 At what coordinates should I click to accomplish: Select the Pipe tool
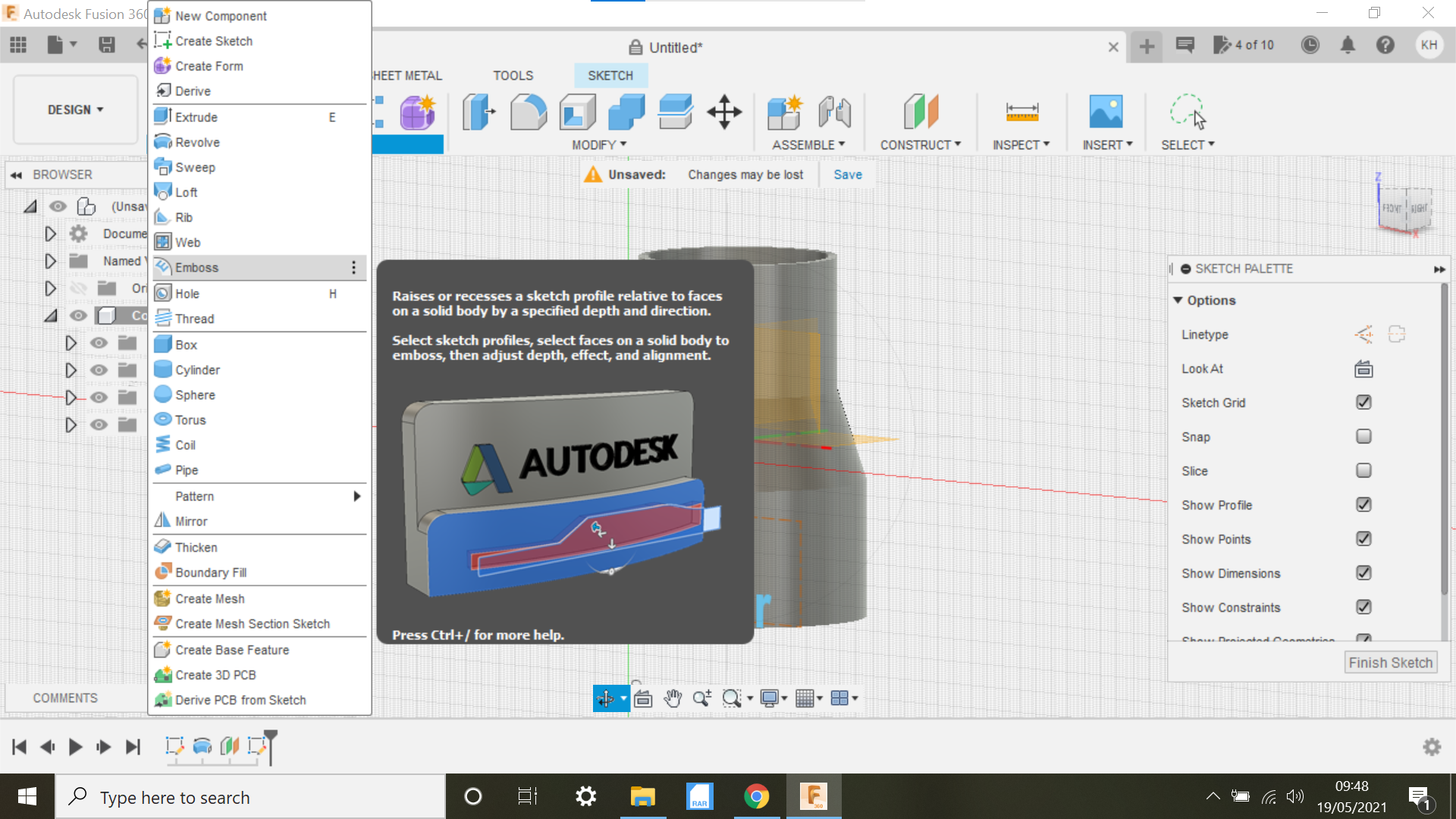click(x=186, y=470)
